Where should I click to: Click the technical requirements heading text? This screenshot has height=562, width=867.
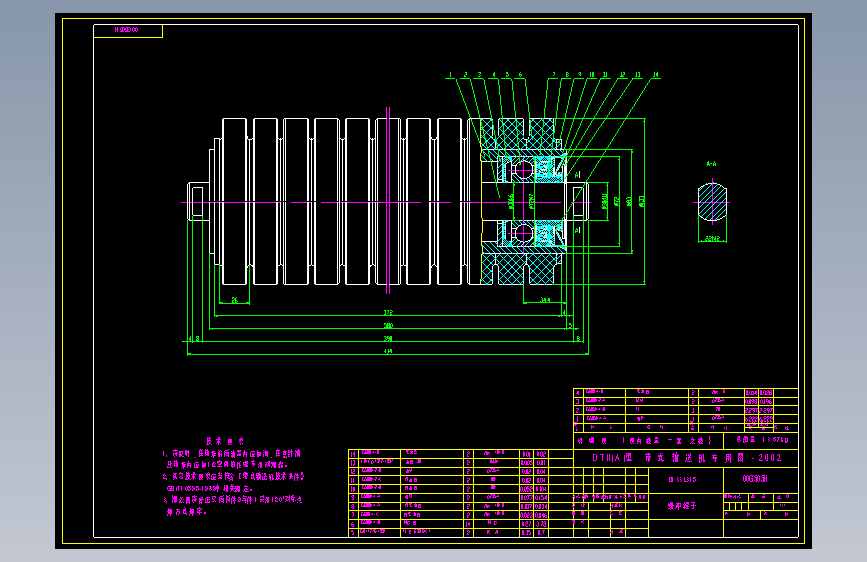pos(225,441)
